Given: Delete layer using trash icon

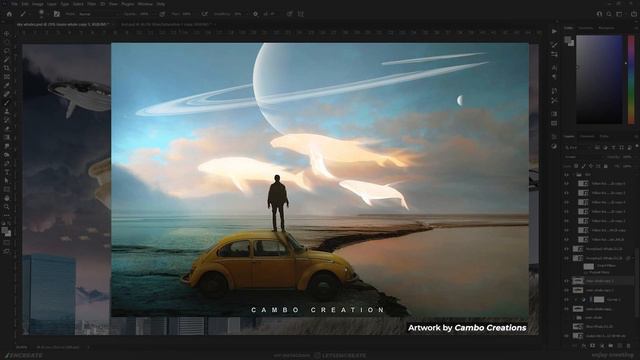Looking at the screenshot, I should point(629,346).
